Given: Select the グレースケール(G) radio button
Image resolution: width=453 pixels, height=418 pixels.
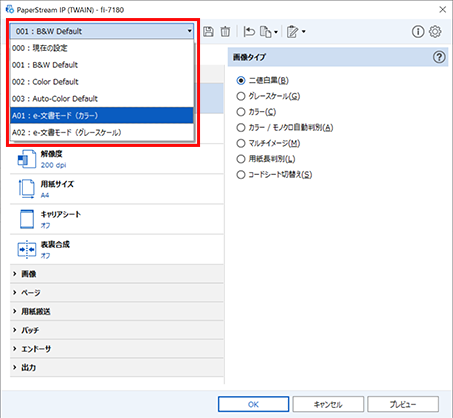Looking at the screenshot, I should pyautogui.click(x=241, y=96).
